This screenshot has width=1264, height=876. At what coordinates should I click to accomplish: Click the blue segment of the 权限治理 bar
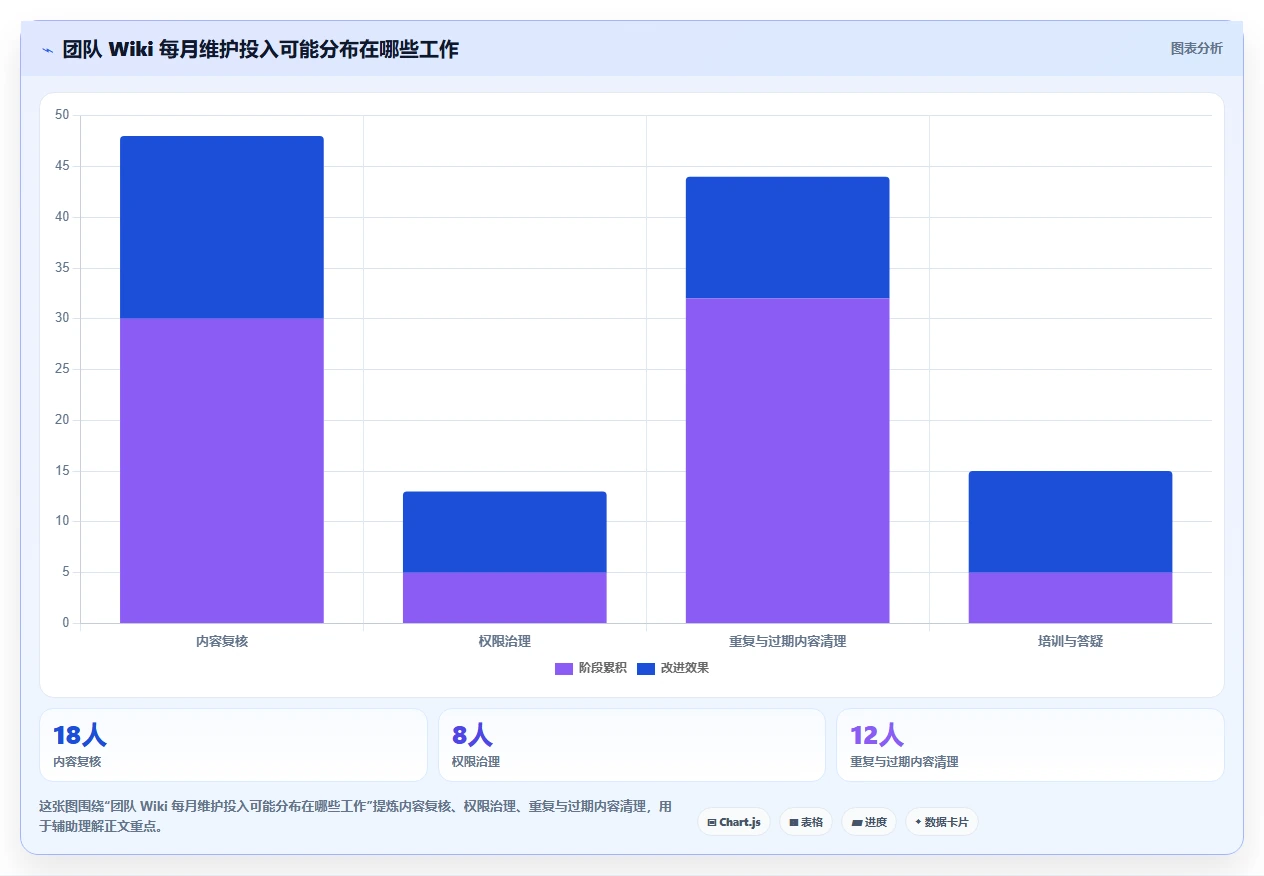505,532
